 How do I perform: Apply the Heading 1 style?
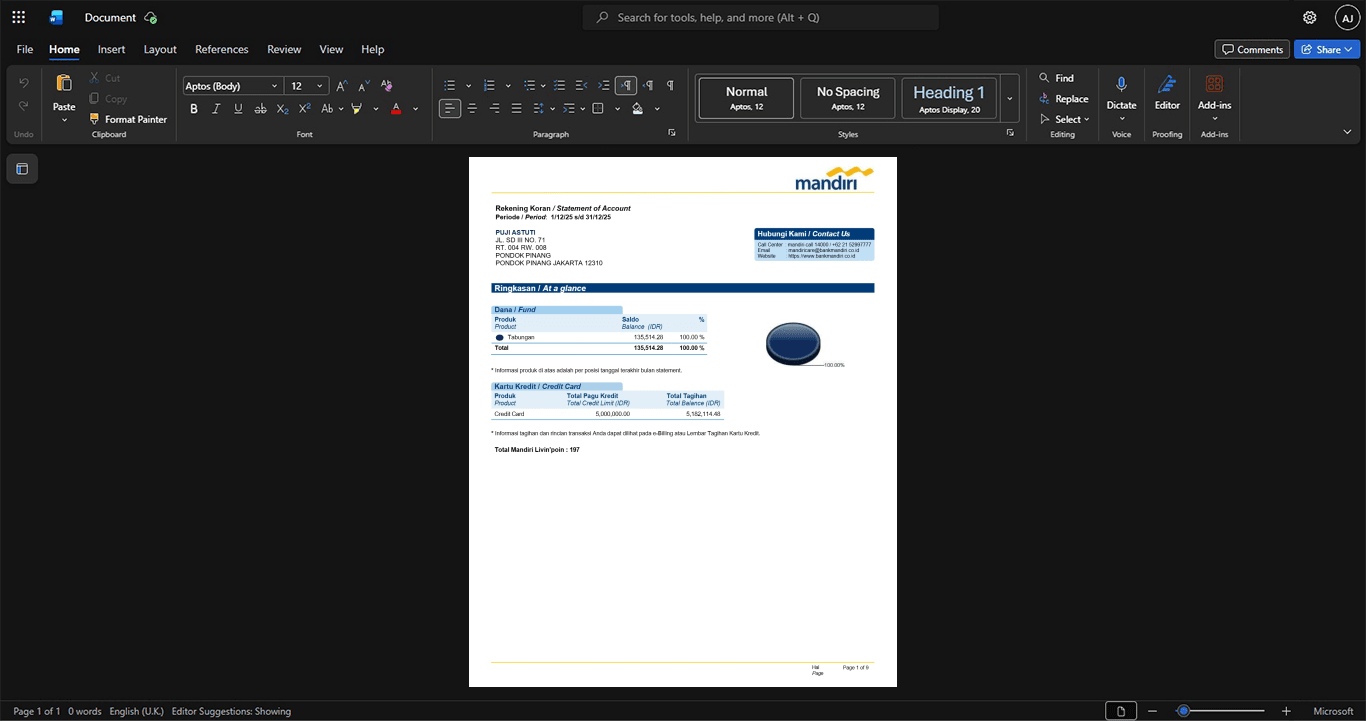point(949,98)
